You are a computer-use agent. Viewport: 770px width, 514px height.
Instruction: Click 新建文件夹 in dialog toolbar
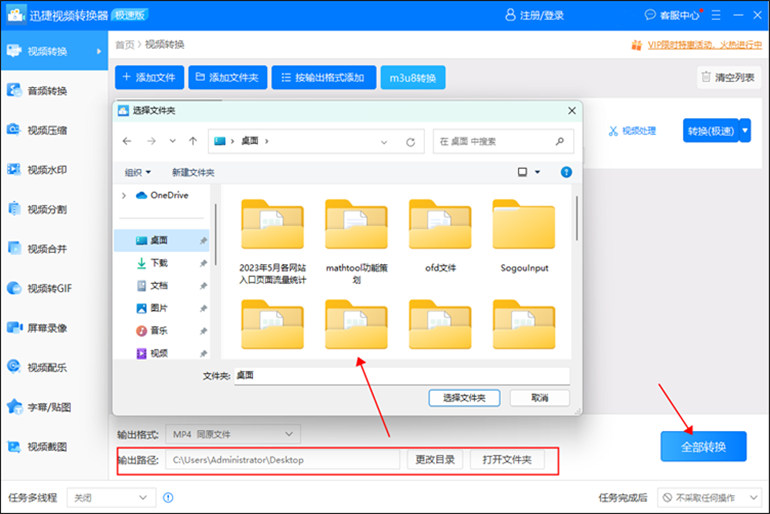coord(193,172)
